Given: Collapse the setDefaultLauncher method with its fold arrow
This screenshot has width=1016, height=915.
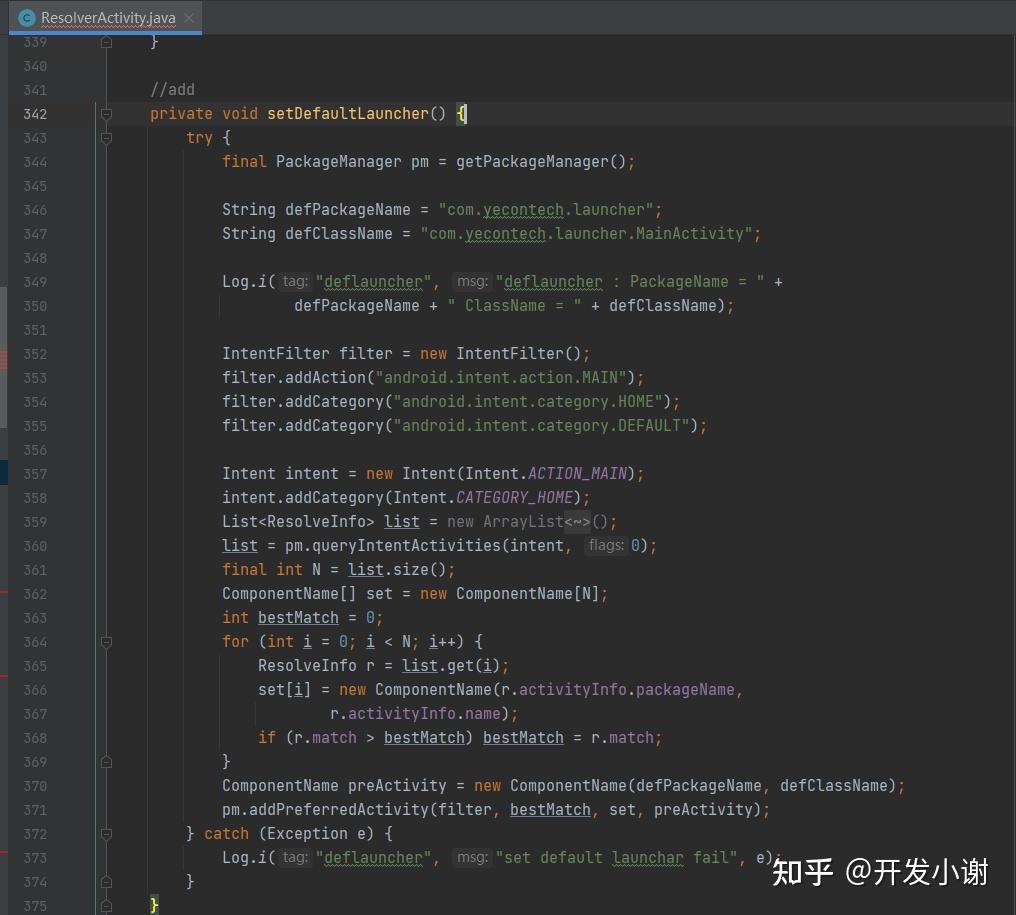Looking at the screenshot, I should point(106,114).
